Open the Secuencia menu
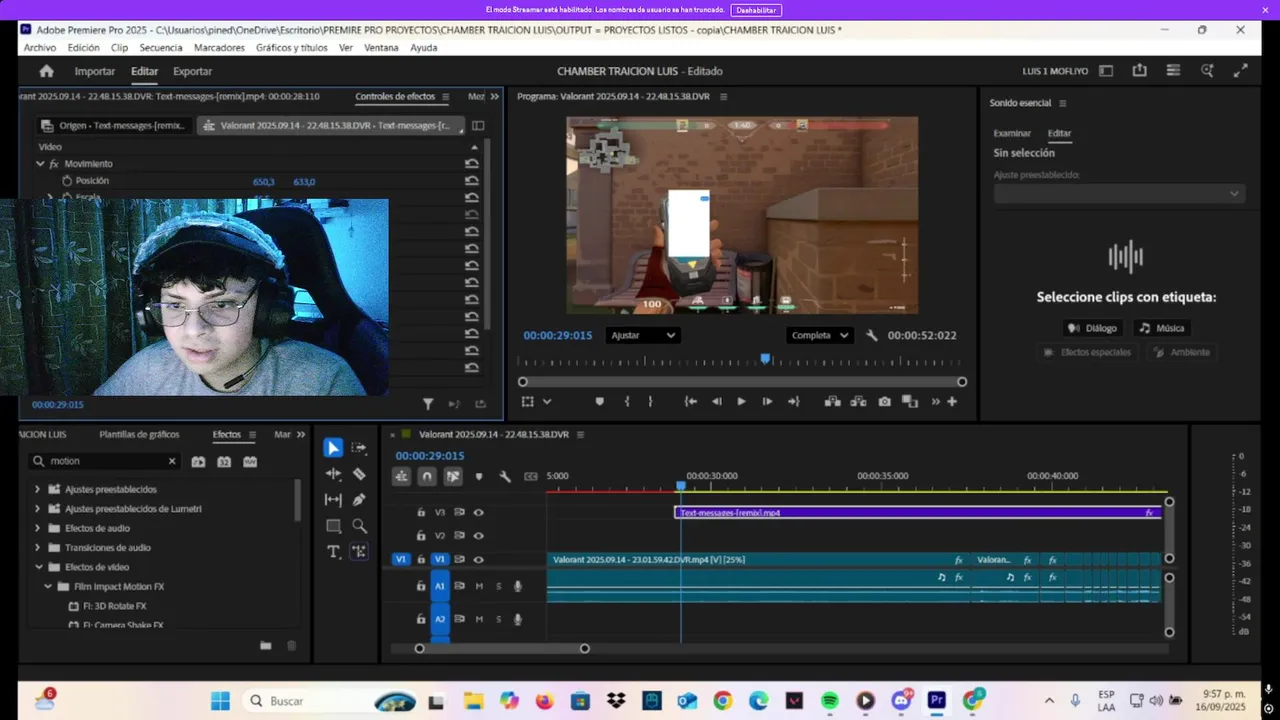 click(x=161, y=48)
